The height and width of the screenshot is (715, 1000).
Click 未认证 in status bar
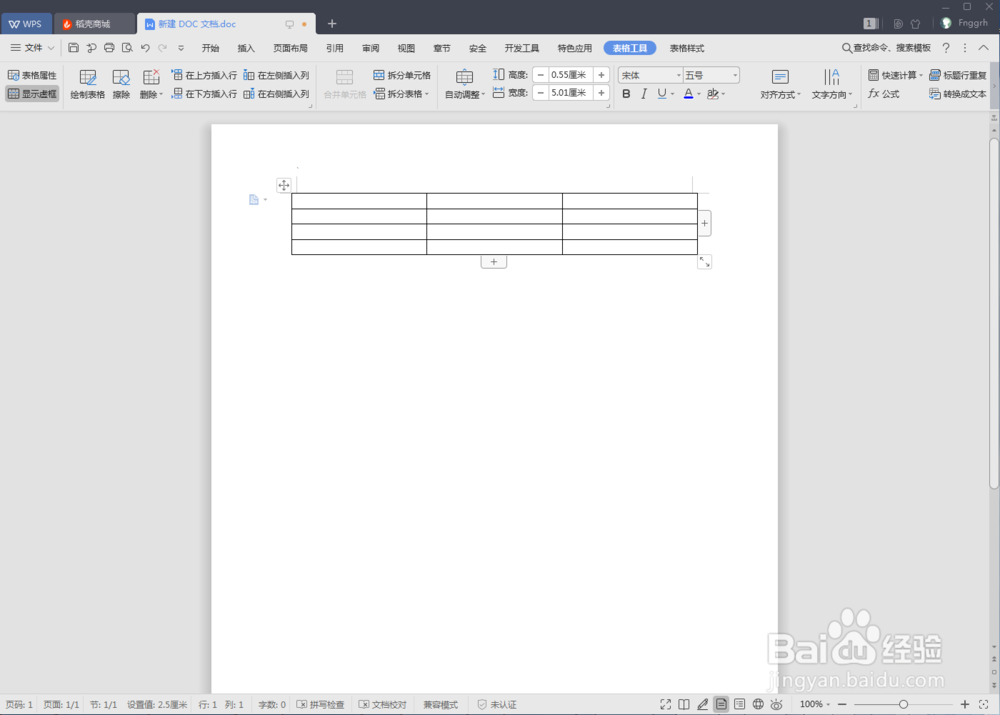click(x=497, y=704)
